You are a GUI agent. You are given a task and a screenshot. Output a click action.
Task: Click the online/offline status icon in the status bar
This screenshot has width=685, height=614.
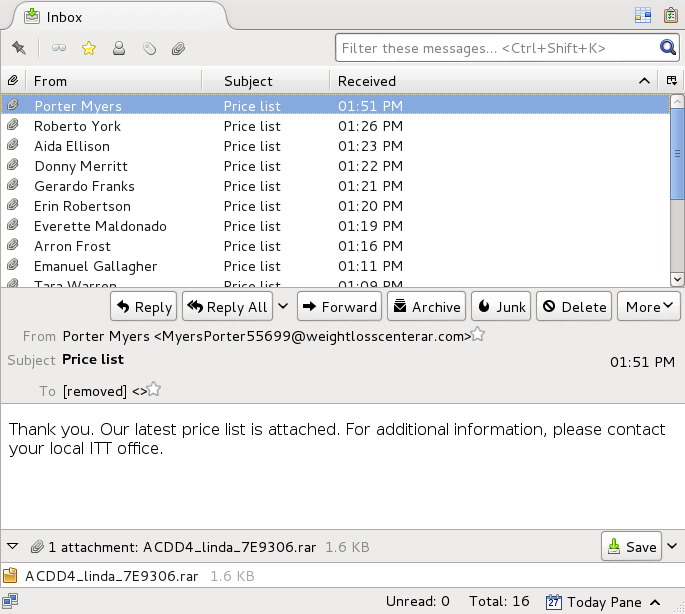[x=11, y=602]
